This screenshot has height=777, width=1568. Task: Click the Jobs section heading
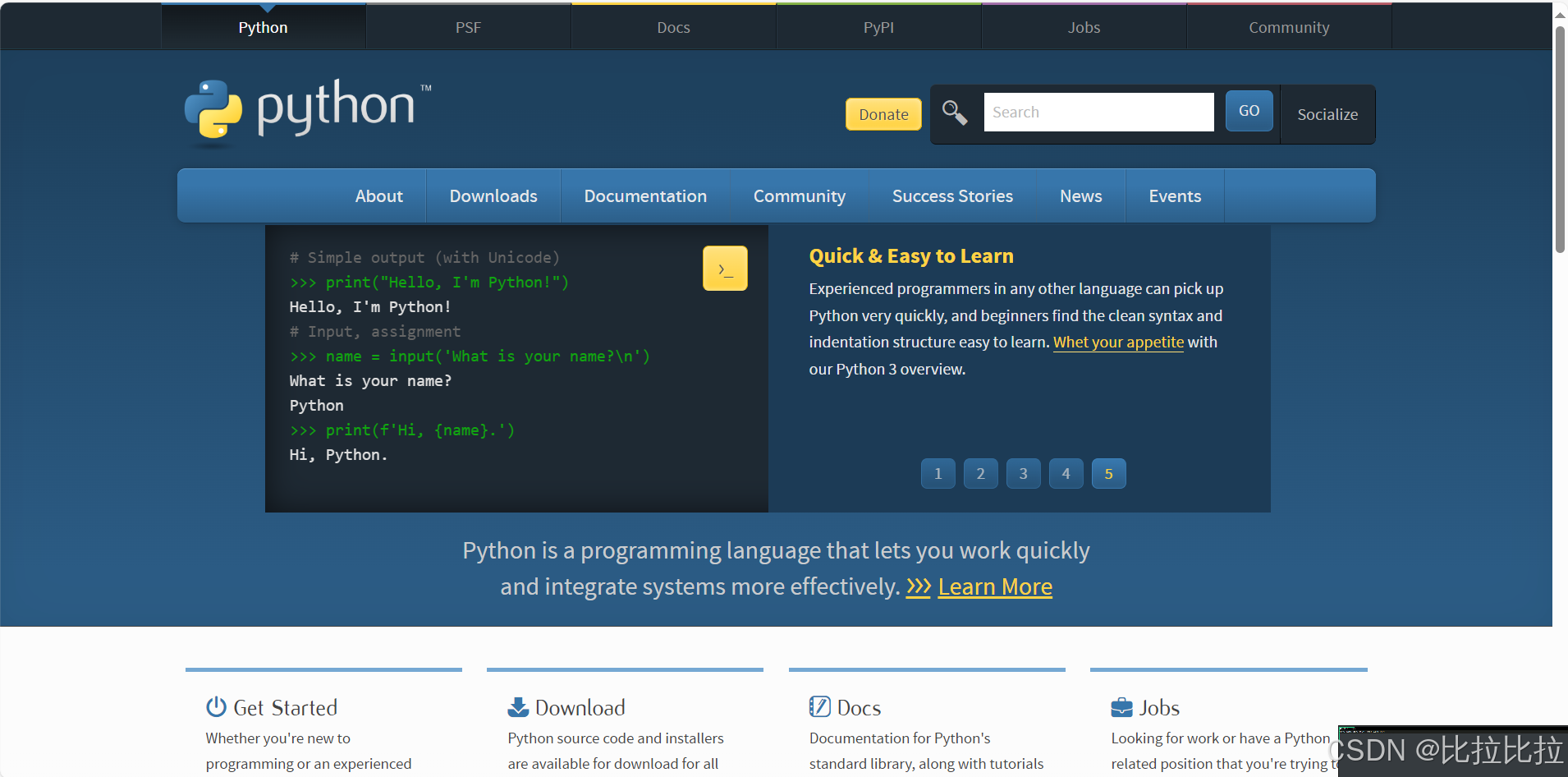[1159, 707]
